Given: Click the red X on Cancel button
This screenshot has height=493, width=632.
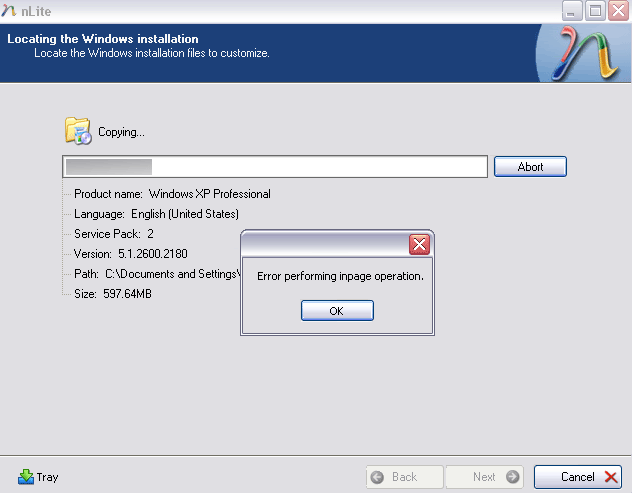Looking at the screenshot, I should click(611, 477).
